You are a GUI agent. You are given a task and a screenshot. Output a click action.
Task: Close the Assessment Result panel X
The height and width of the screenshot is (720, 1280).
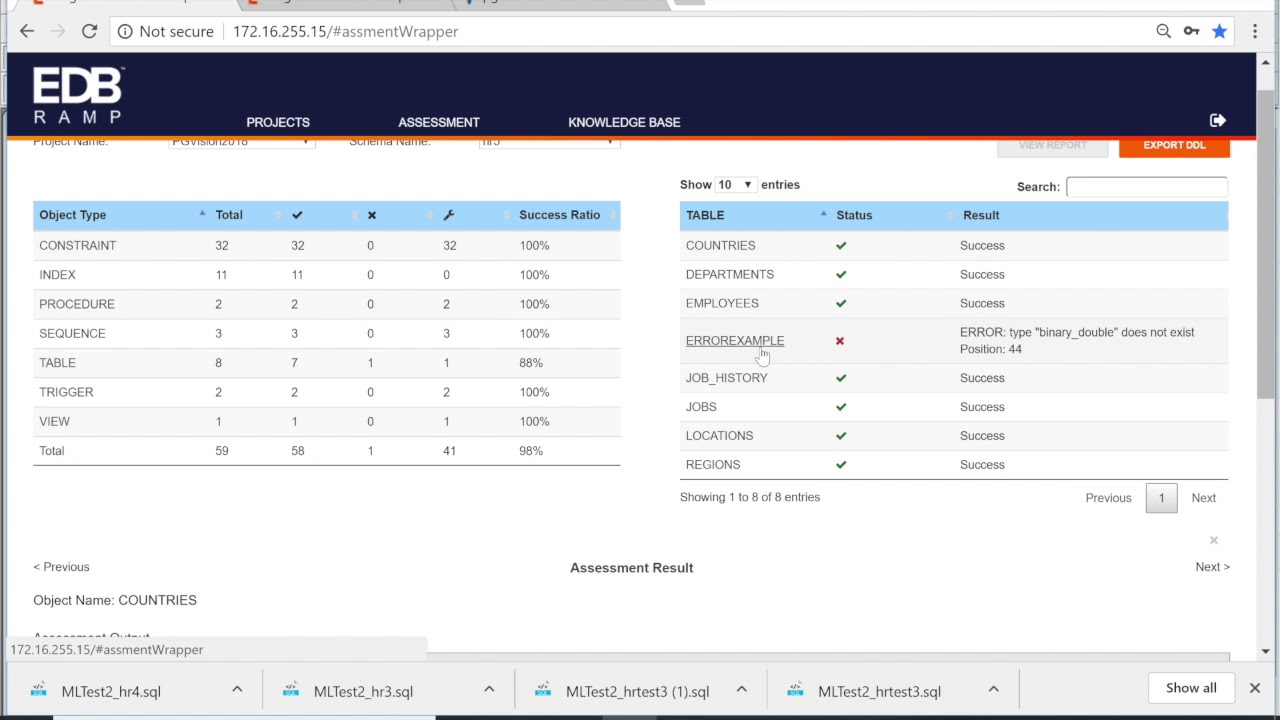1214,540
